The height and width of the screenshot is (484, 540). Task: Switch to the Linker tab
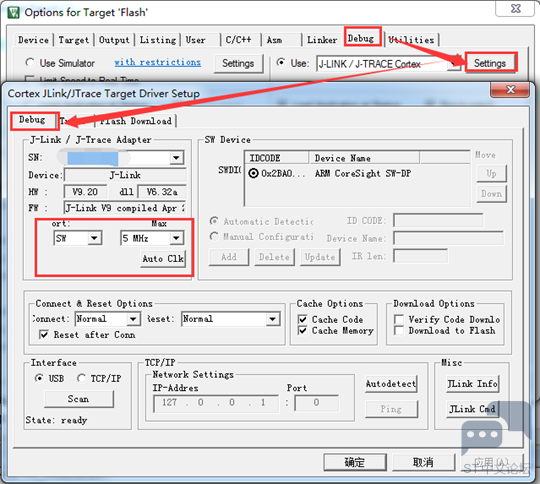(322, 40)
